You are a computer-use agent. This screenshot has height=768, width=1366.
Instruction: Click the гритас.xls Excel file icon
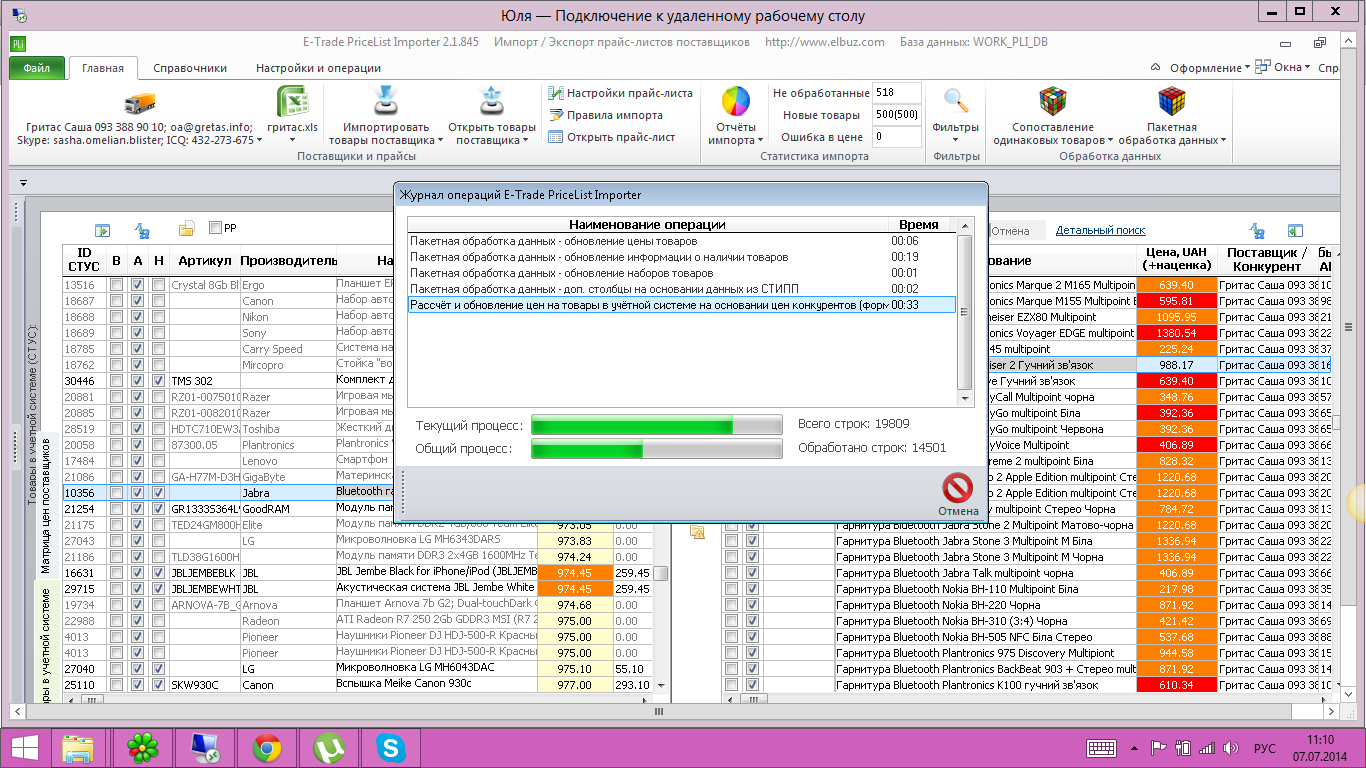(291, 101)
